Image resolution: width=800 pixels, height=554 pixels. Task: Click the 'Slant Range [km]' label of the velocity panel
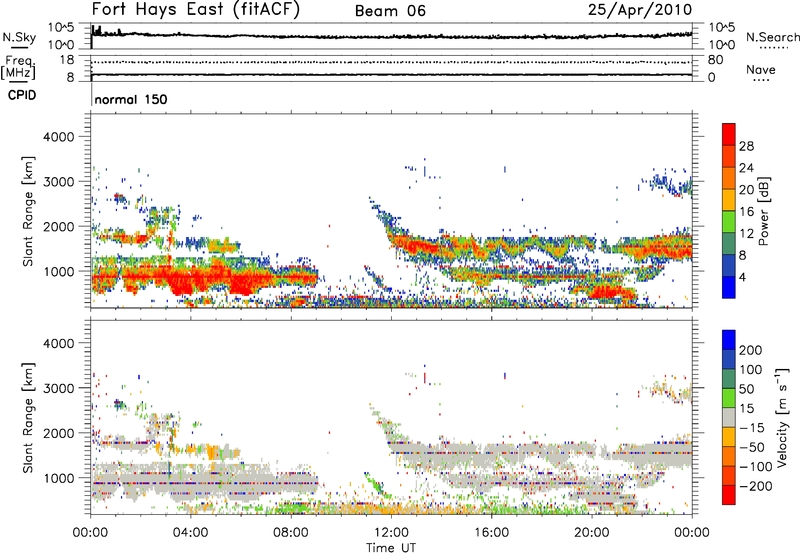point(28,417)
